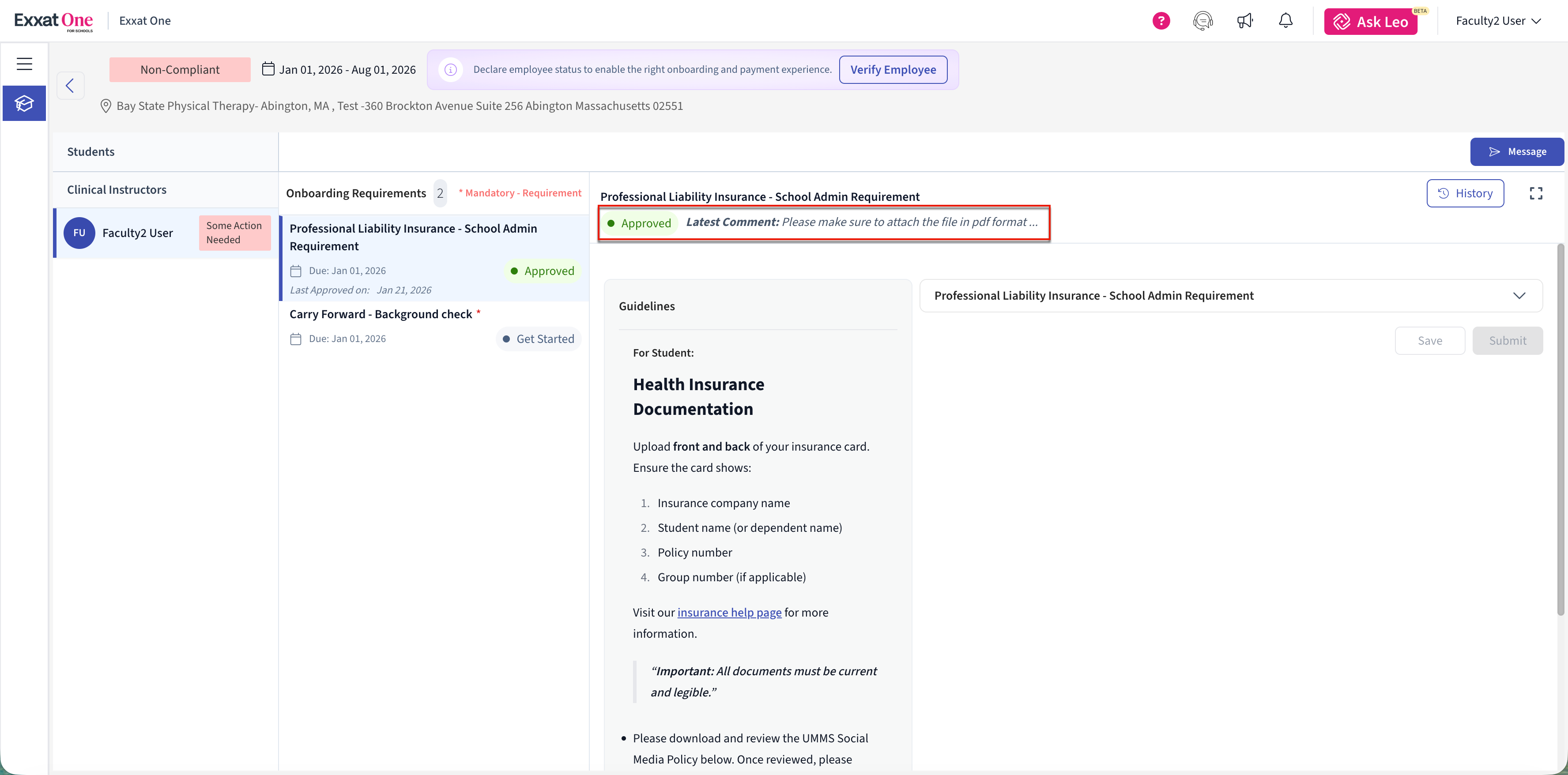Click the info icon in employee banner

pos(450,69)
